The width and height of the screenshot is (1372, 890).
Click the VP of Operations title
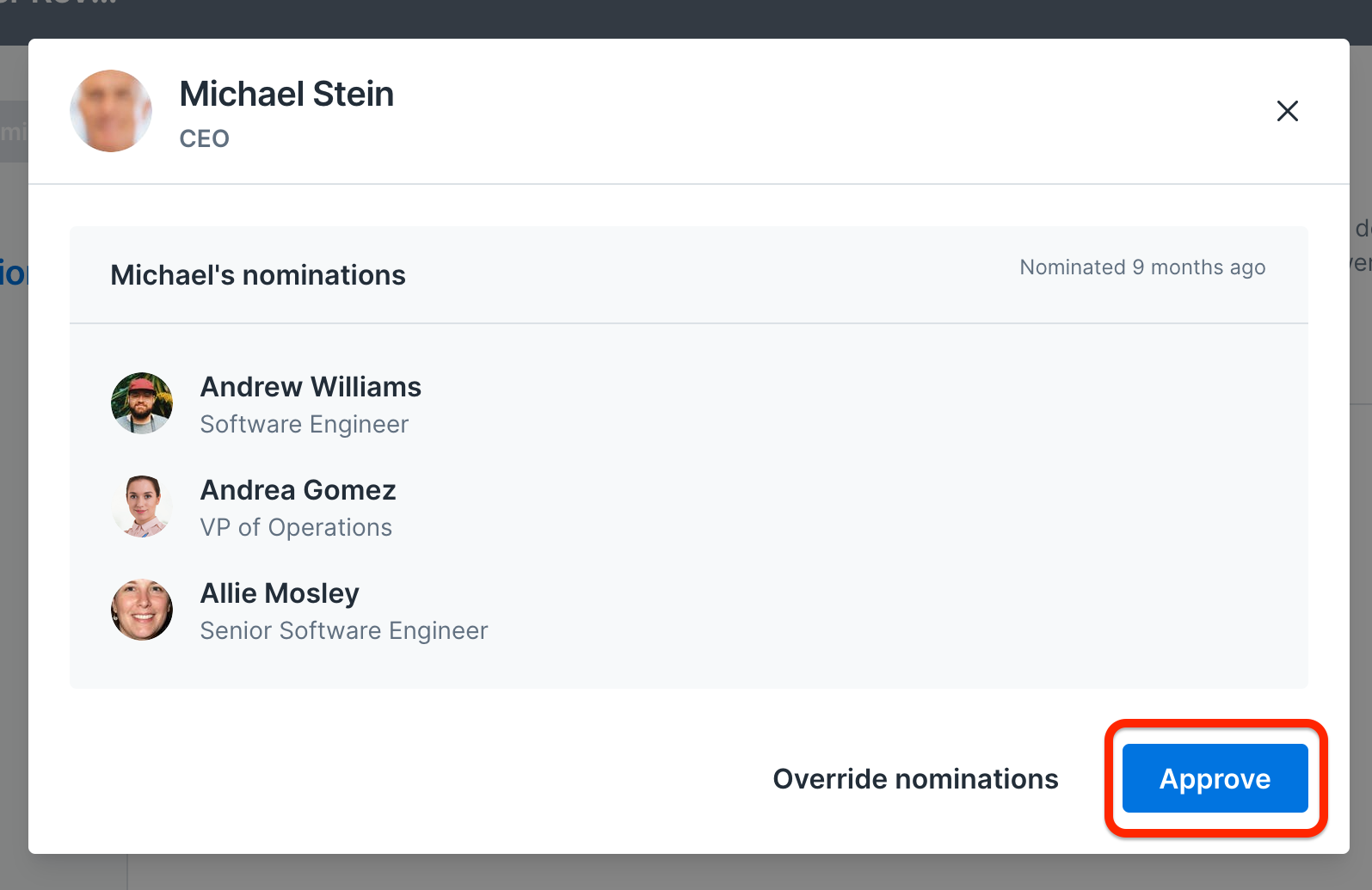click(x=296, y=528)
